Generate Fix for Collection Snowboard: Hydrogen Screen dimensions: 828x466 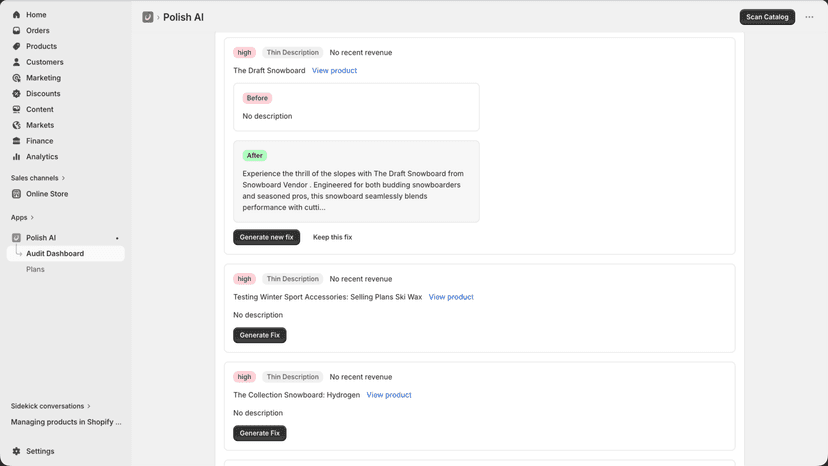click(x=259, y=433)
